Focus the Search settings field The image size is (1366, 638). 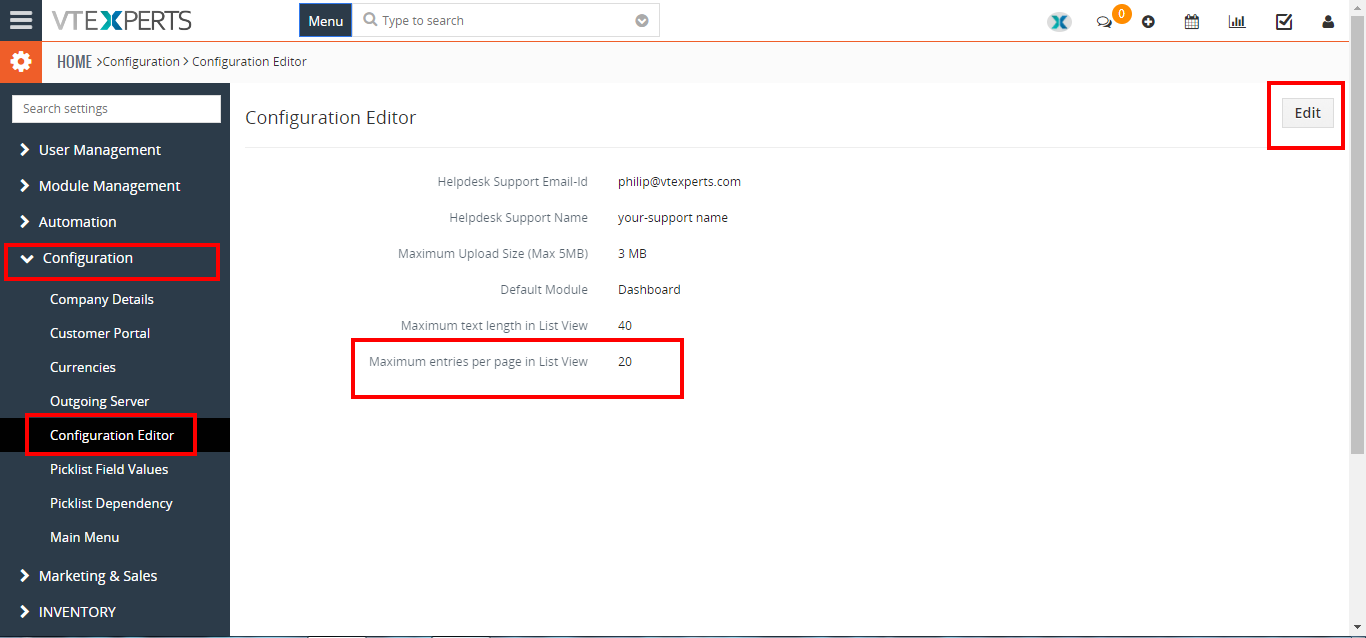click(116, 109)
